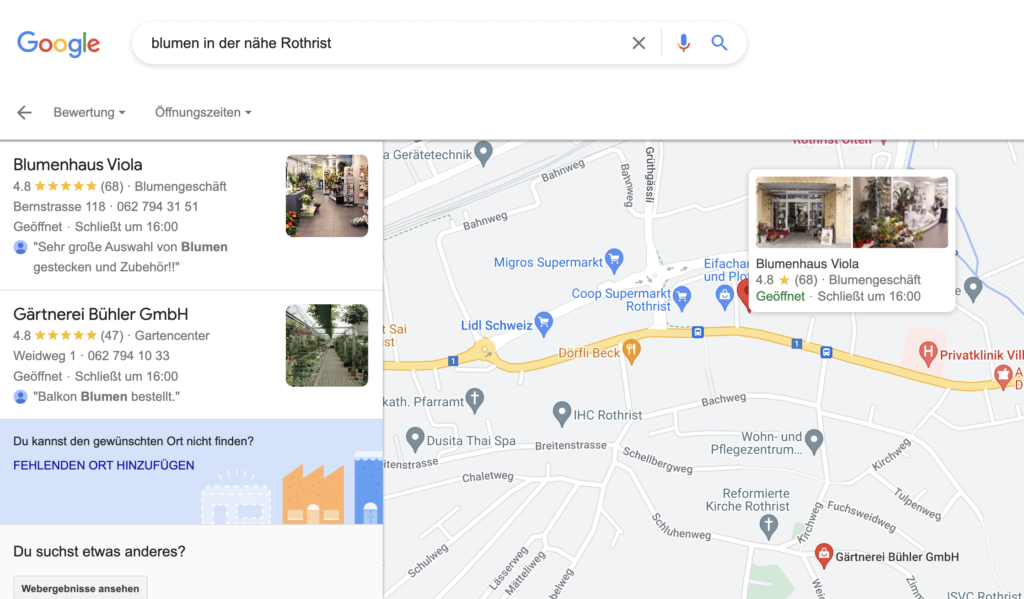Start voice search with the microphone icon
Image resolution: width=1024 pixels, height=599 pixels.
coord(683,43)
